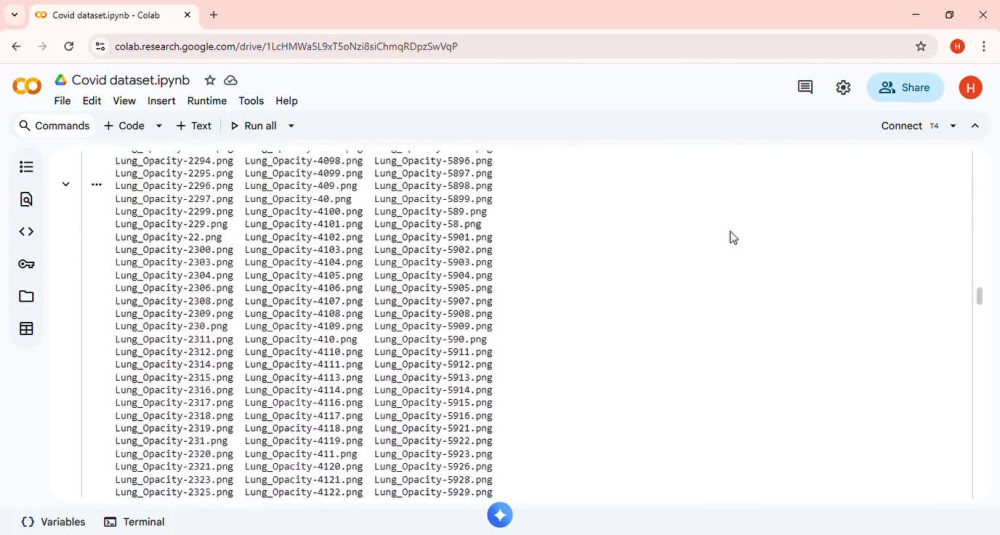Click the Lung_Opacity-590.png filename
This screenshot has width=1000, height=535.
click(430, 339)
